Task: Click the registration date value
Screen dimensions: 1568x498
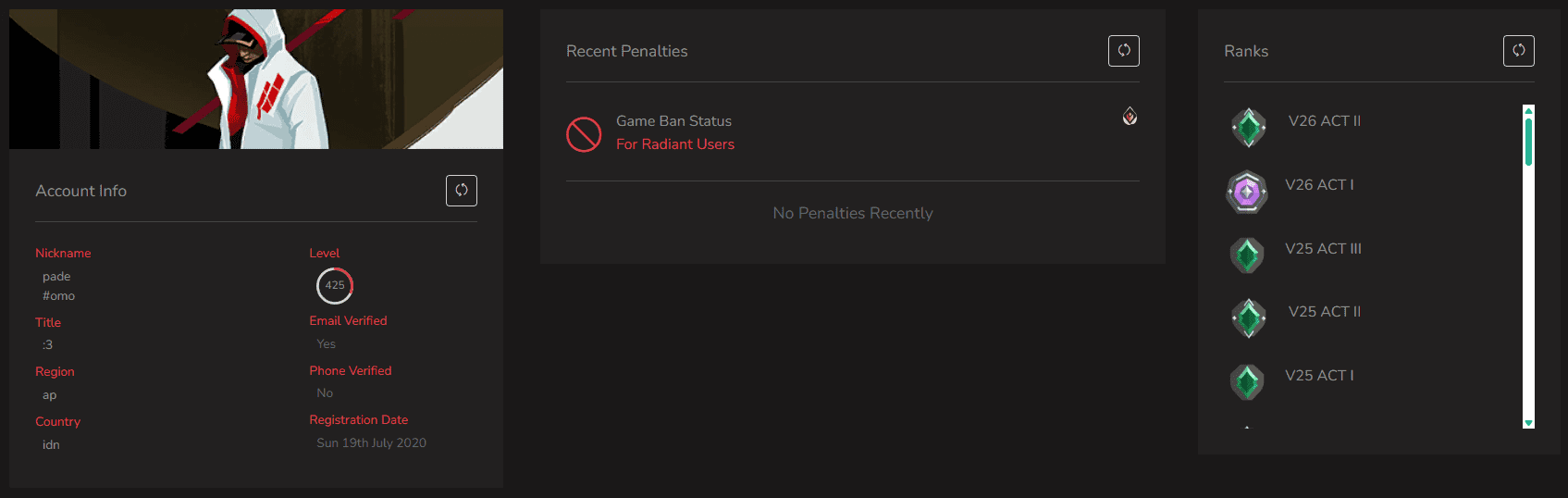Action: [371, 443]
